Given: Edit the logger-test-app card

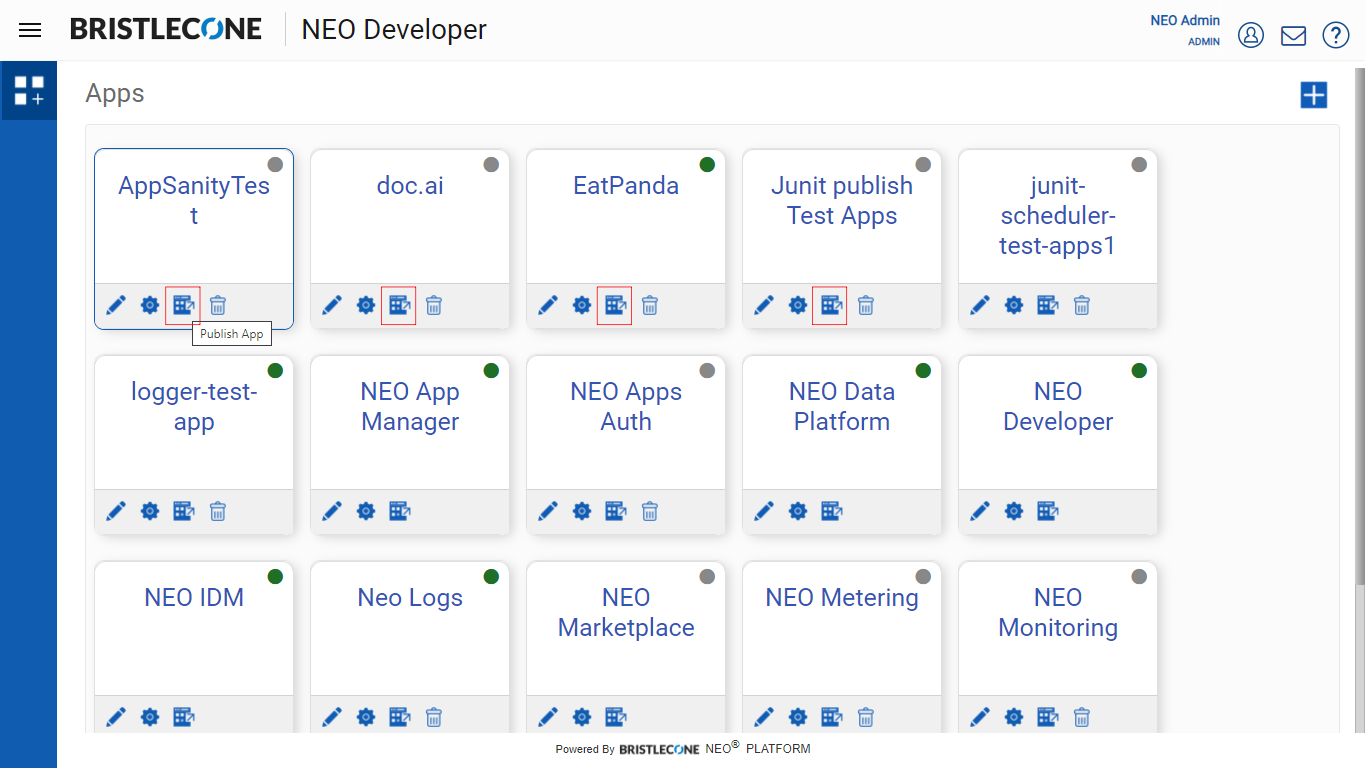Looking at the screenshot, I should click(116, 511).
